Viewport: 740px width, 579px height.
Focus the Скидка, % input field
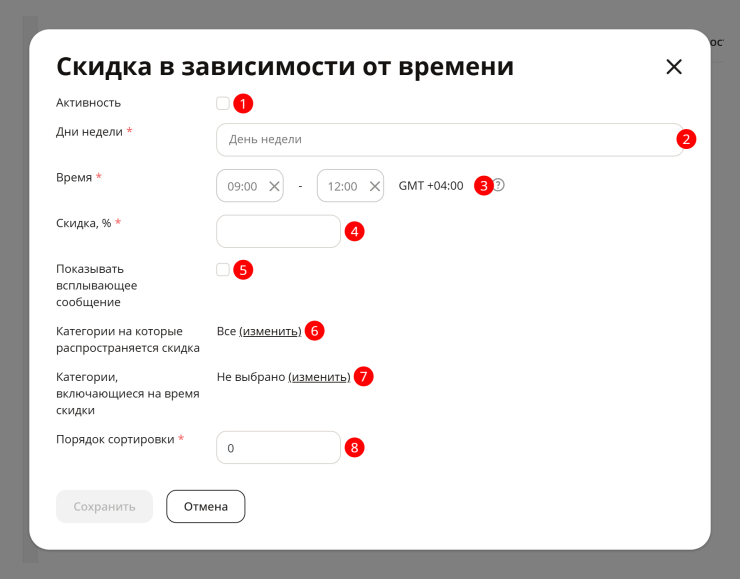[x=278, y=231]
